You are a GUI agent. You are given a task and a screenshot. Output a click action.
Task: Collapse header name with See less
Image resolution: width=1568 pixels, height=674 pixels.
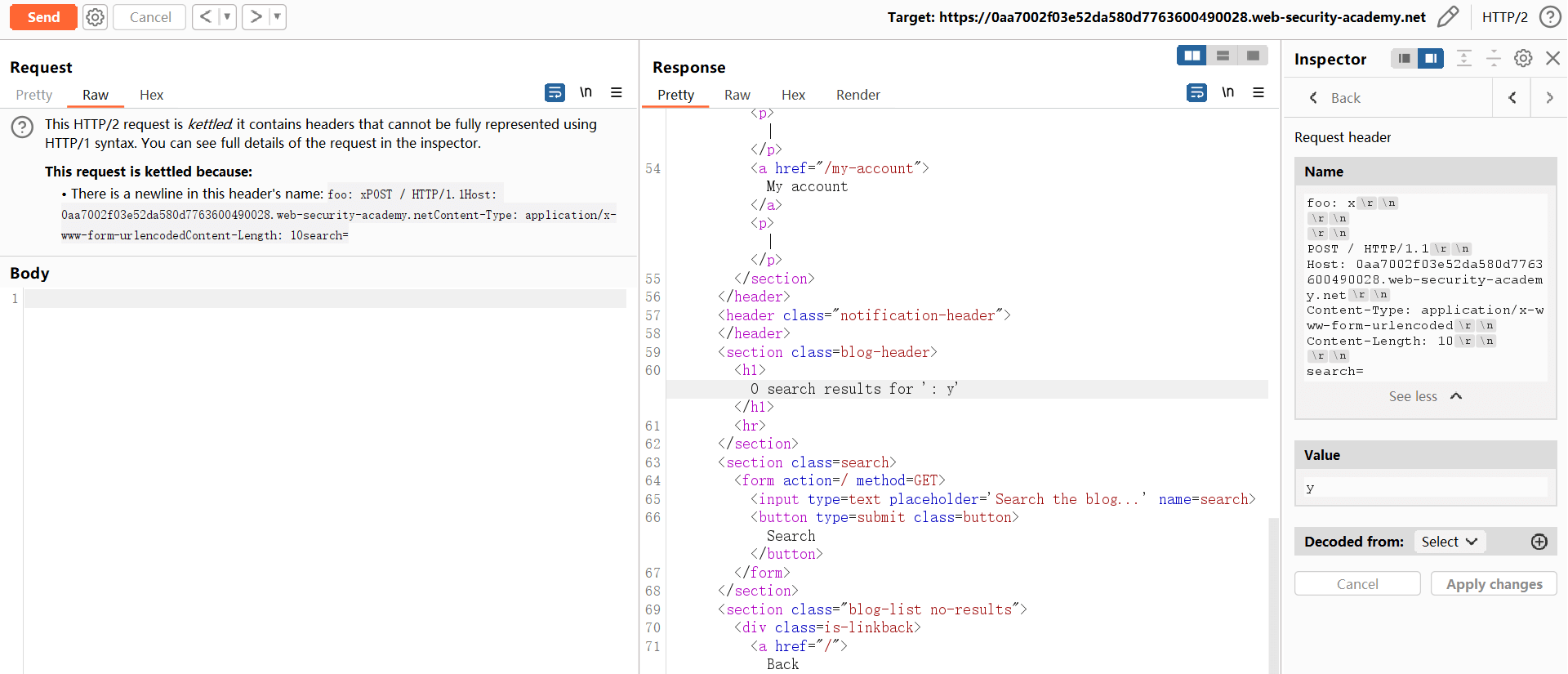1424,396
